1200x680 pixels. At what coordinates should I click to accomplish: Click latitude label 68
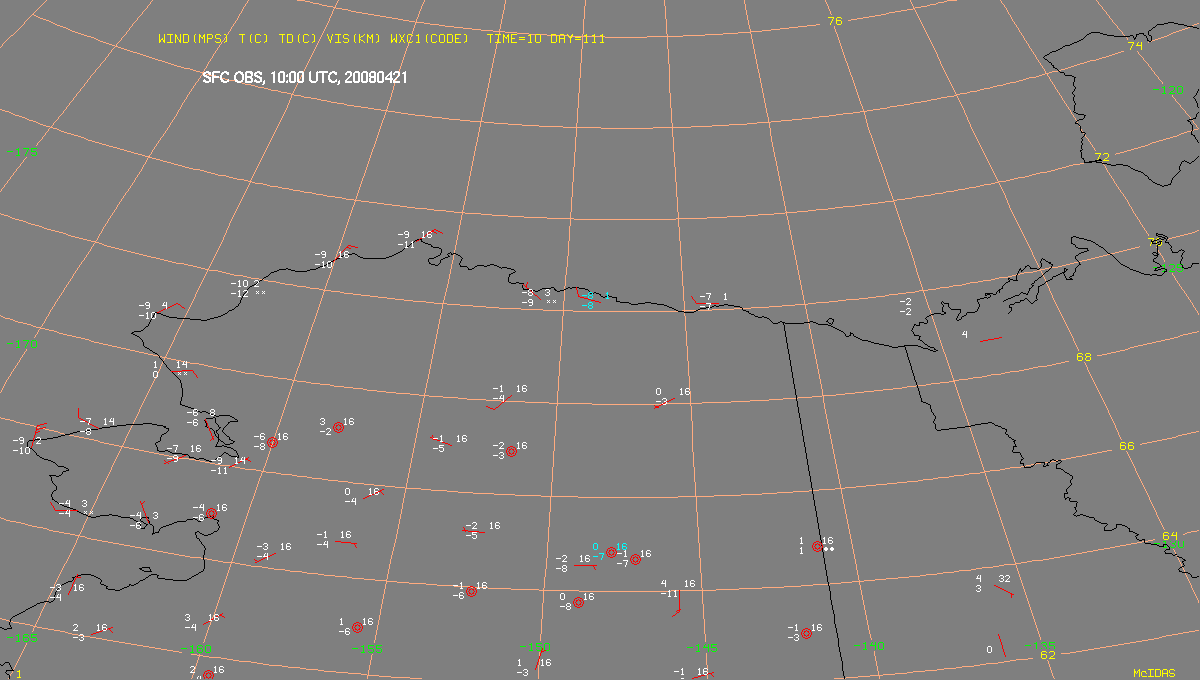tap(1084, 357)
